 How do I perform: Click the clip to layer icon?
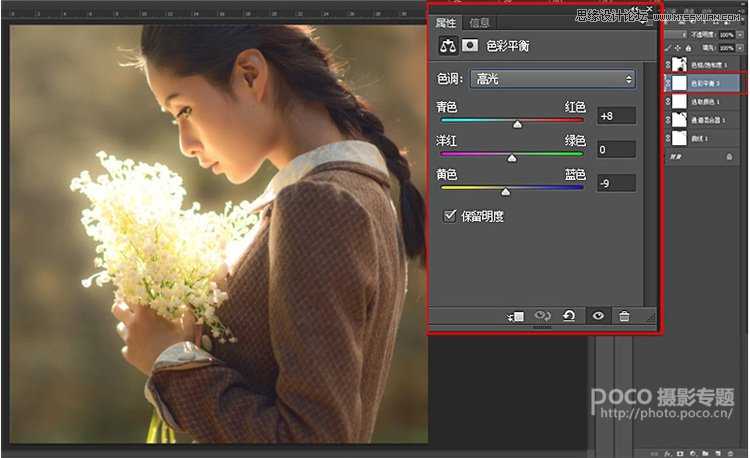point(516,316)
